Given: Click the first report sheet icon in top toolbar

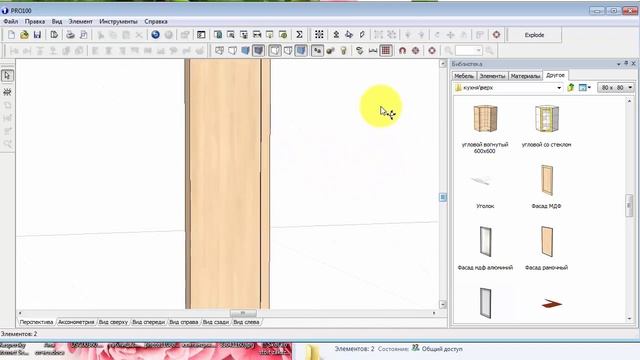Looking at the screenshot, I should [218, 35].
